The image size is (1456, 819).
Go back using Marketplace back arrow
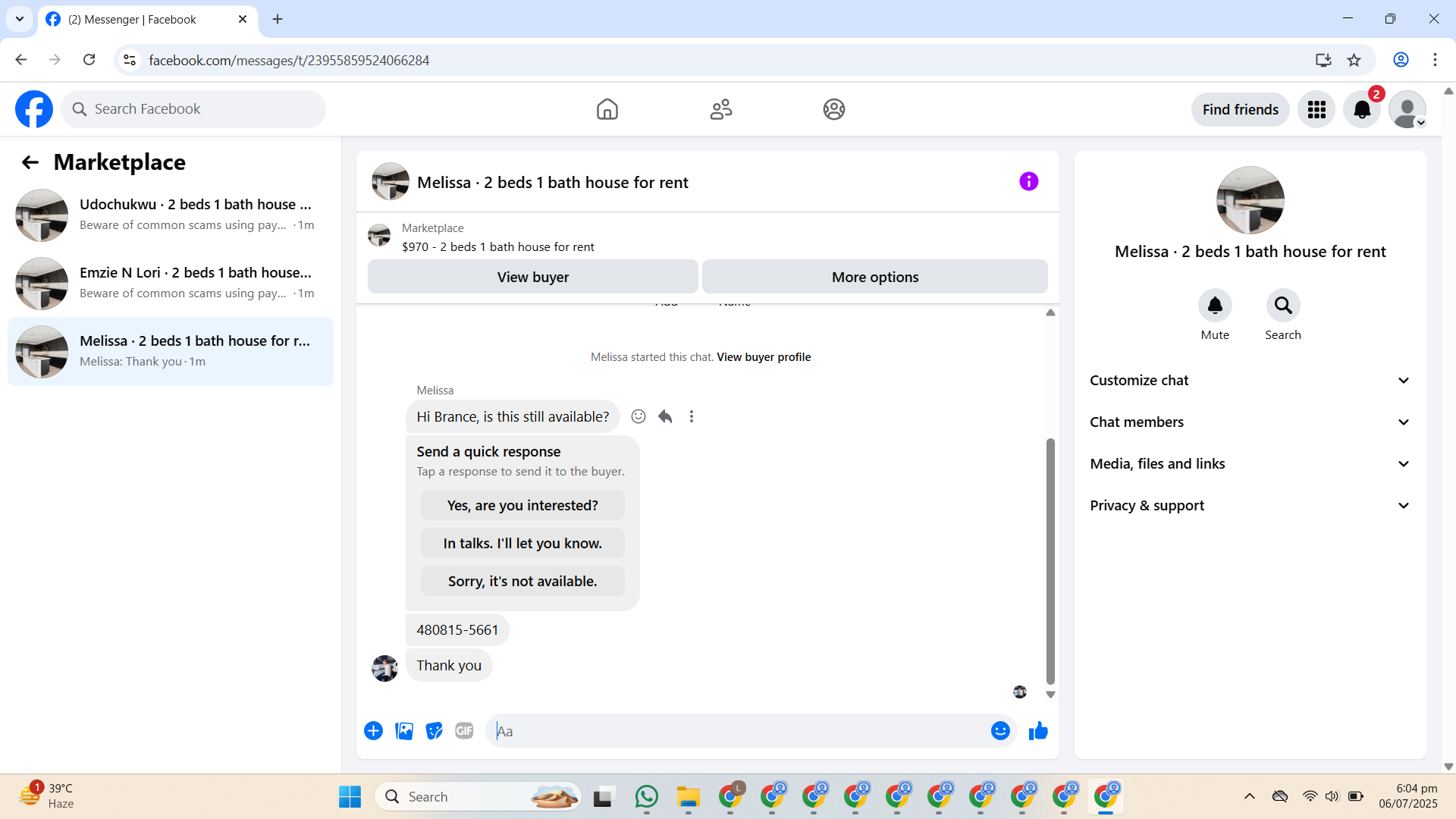[x=30, y=162]
